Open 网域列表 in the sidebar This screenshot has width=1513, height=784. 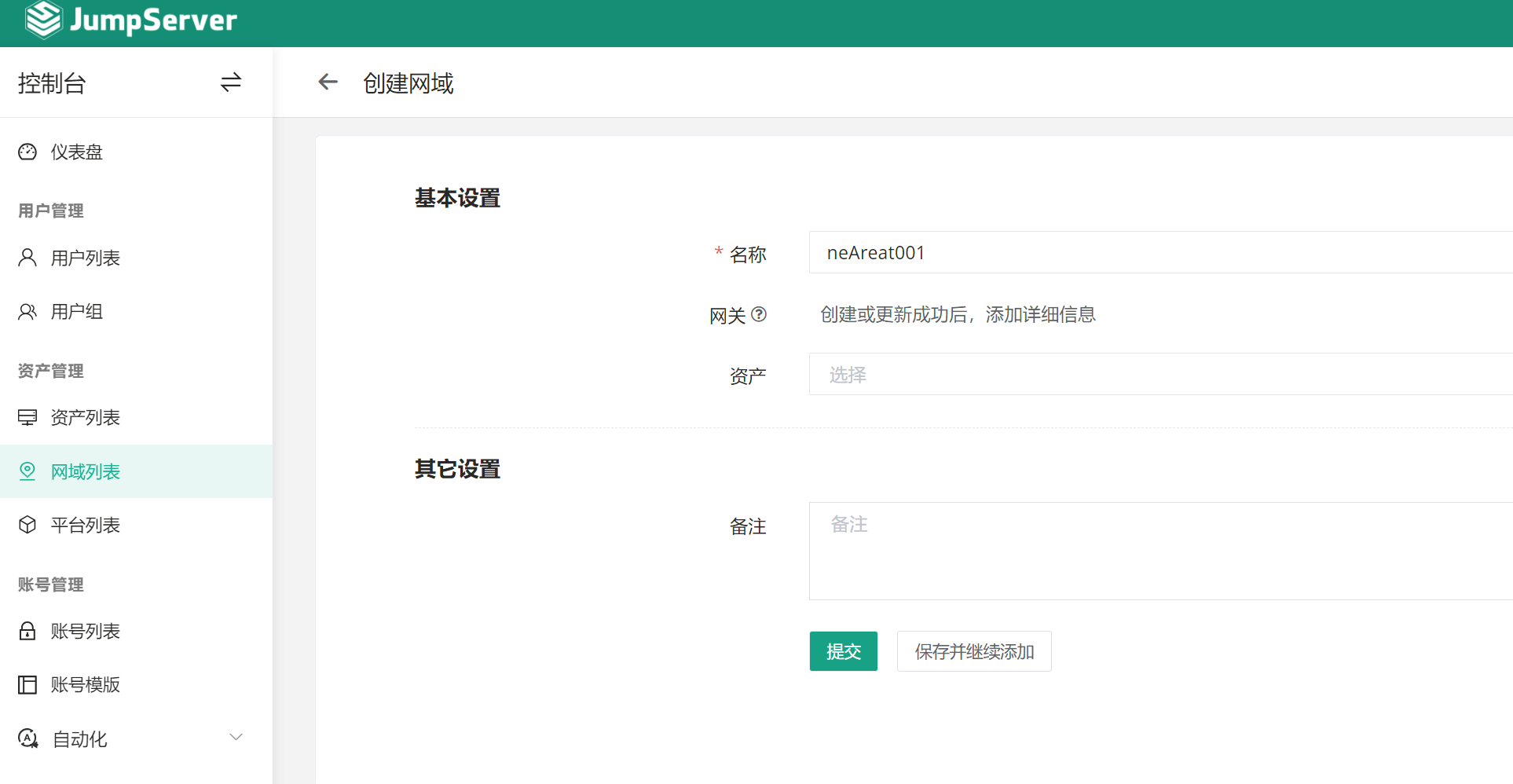85,471
